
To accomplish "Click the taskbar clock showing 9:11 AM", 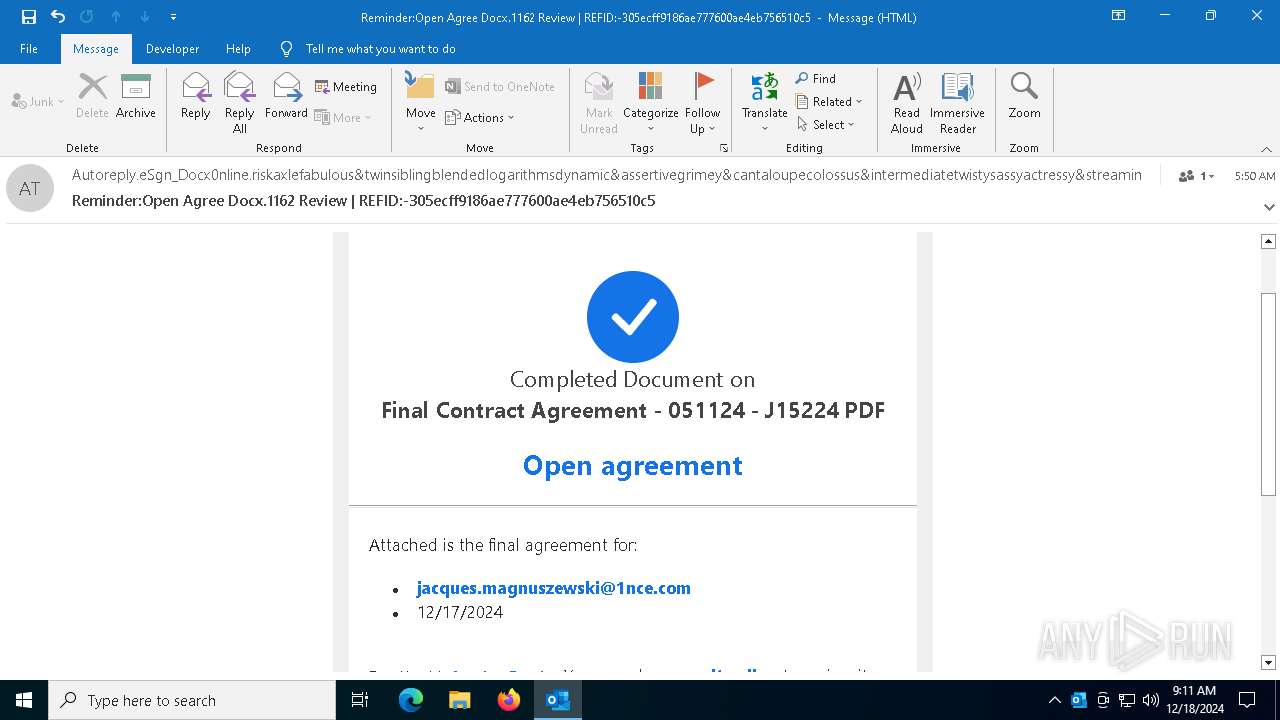I will tap(1195, 700).
